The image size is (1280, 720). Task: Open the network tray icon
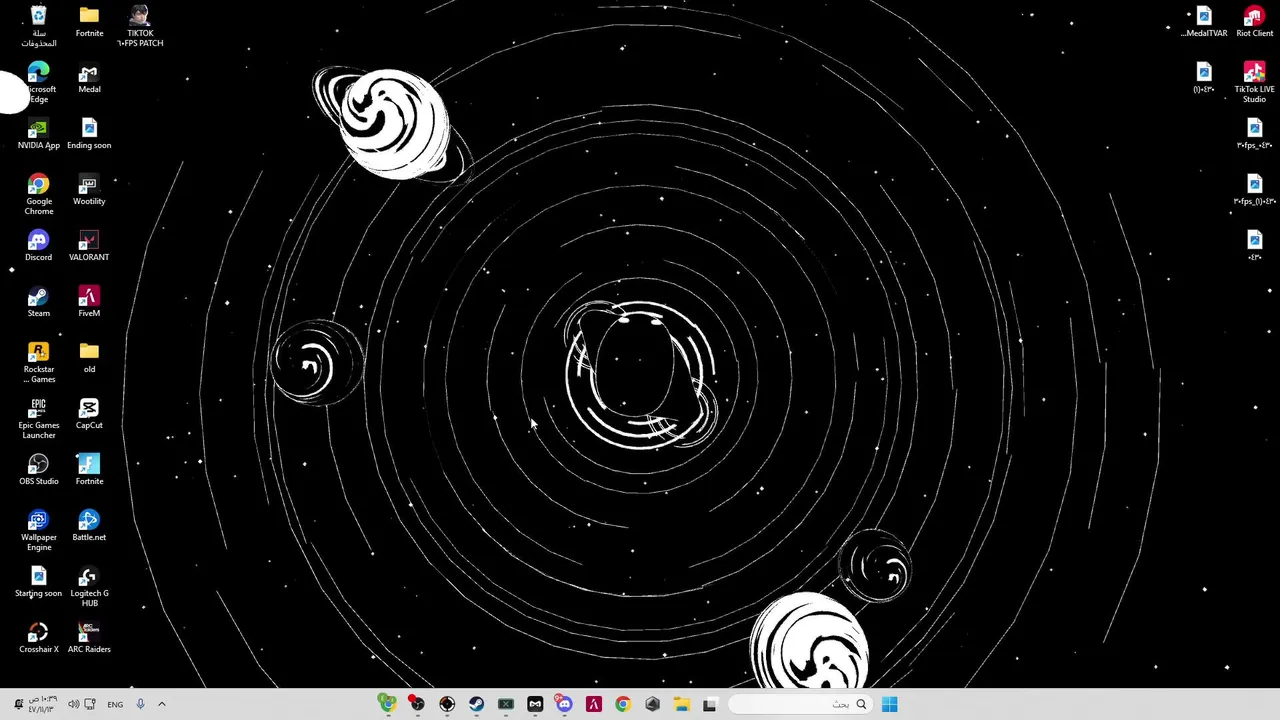click(x=90, y=704)
